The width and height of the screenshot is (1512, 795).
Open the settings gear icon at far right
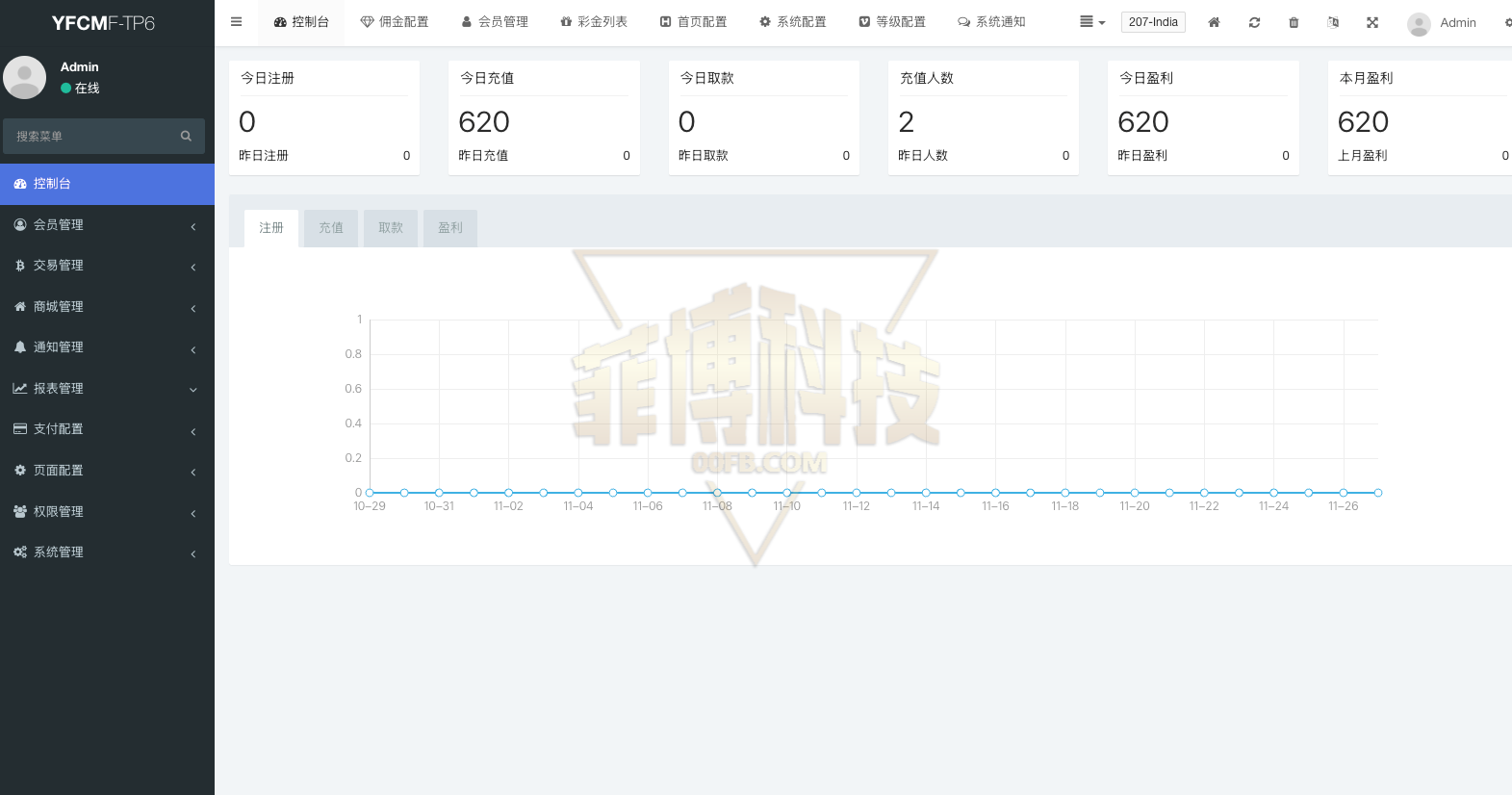click(x=1508, y=22)
